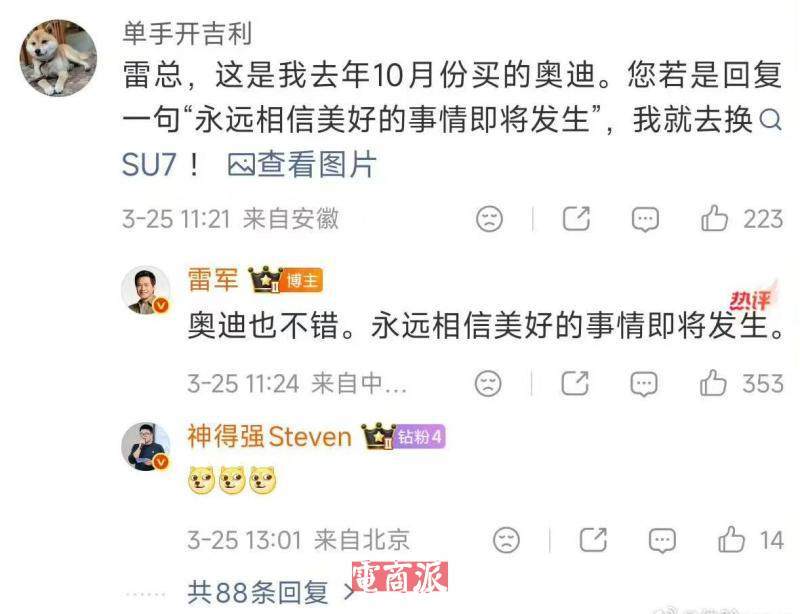Share 神得强Steven's reply
800x614 pixels.
pyautogui.click(x=593, y=539)
